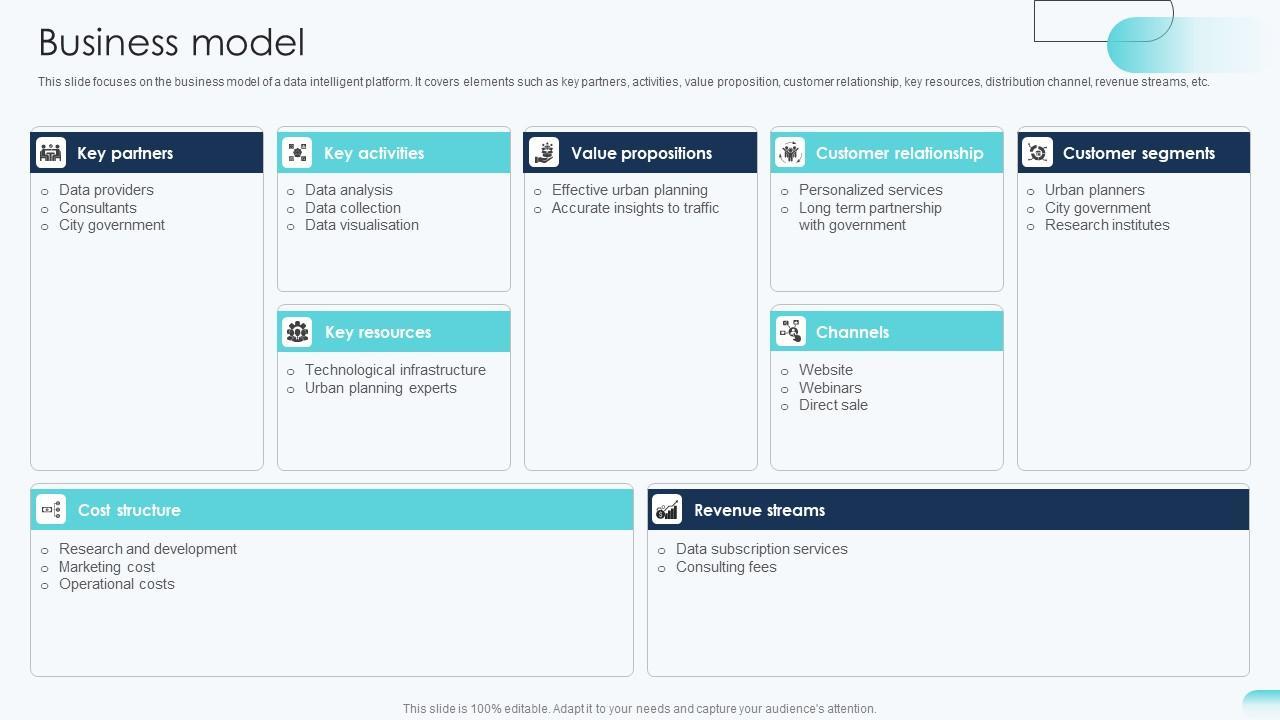Select the Value propositions header

(641, 153)
